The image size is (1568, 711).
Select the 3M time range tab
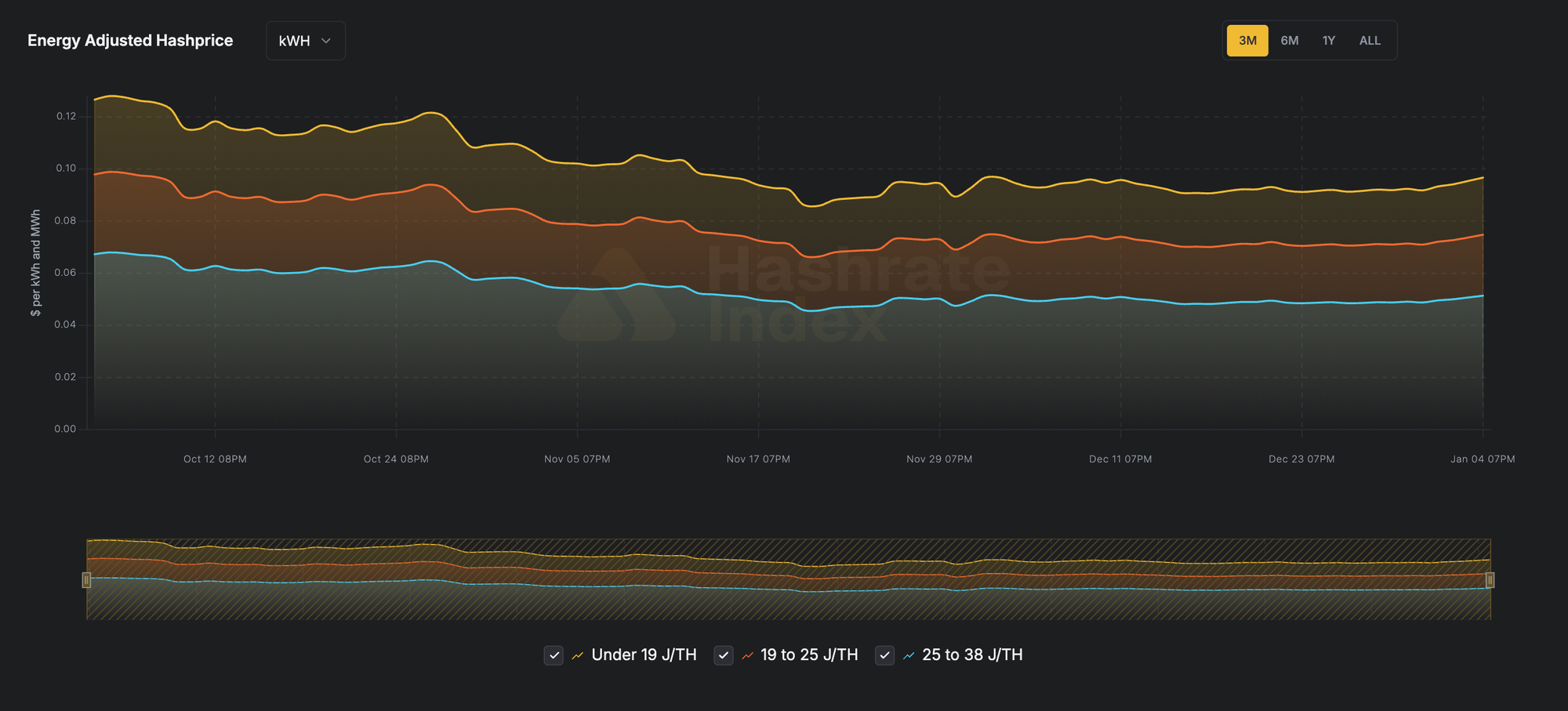pyautogui.click(x=1247, y=41)
